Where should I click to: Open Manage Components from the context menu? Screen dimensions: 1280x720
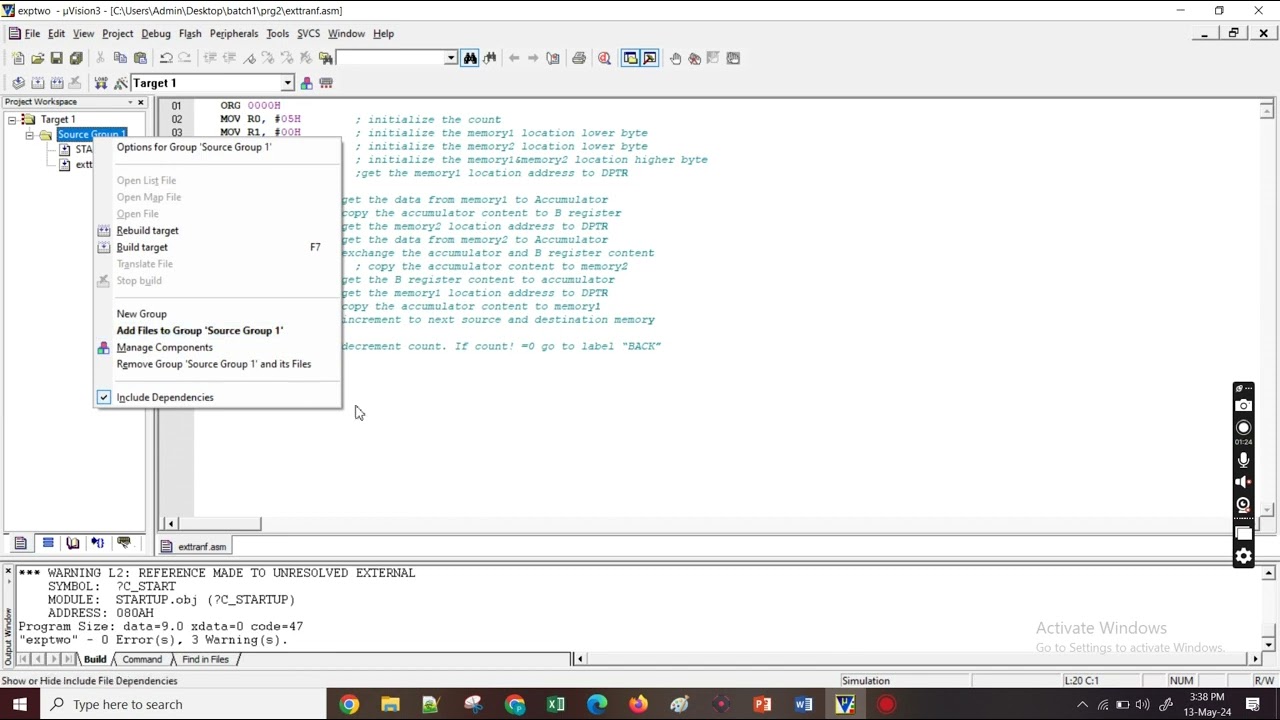click(164, 347)
